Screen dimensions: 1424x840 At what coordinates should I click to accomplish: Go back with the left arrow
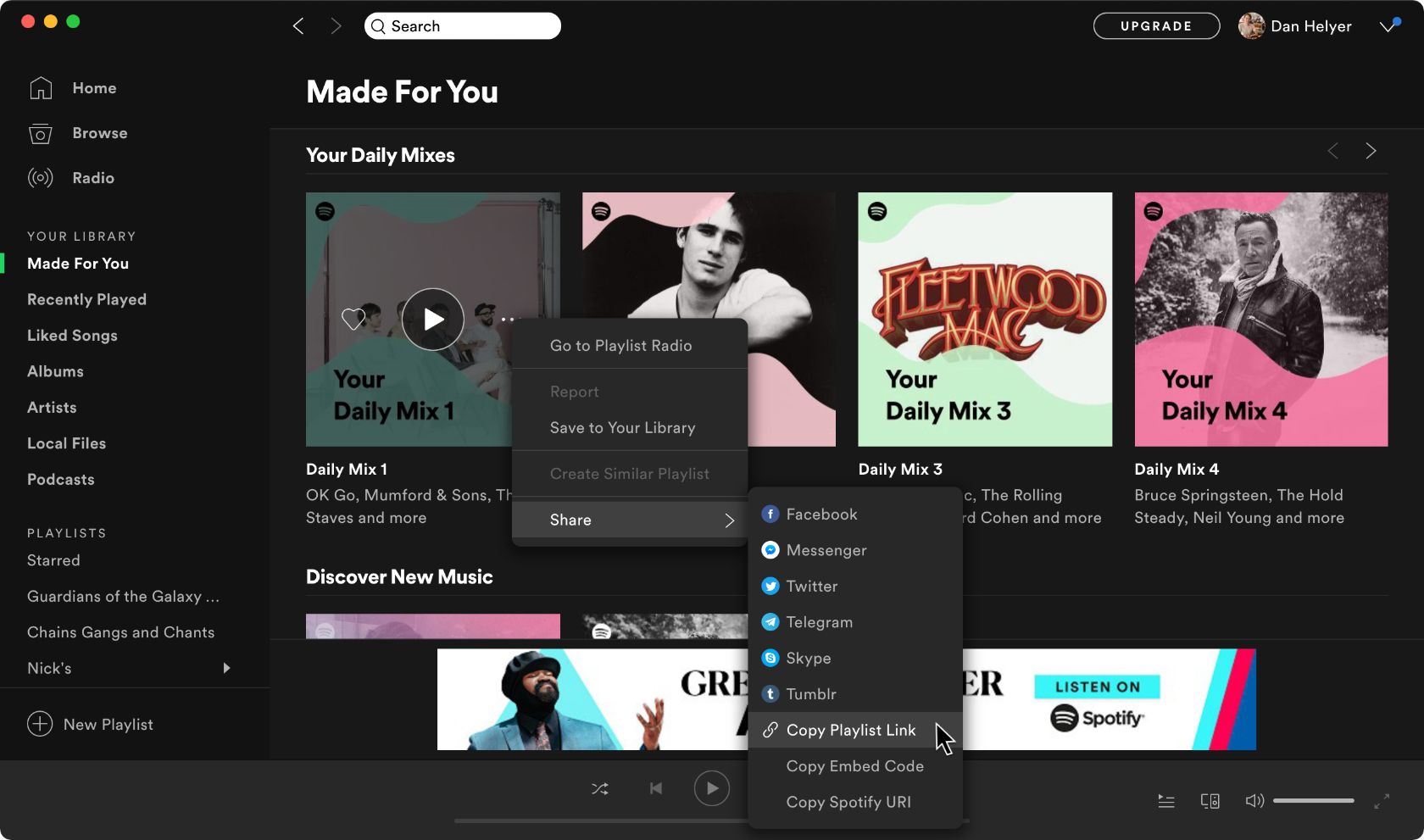click(298, 26)
